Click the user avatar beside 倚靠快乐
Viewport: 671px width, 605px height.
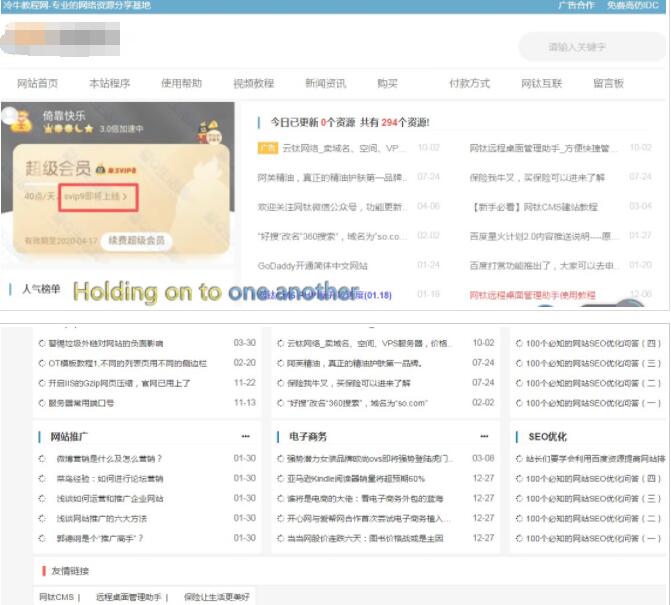(19, 119)
